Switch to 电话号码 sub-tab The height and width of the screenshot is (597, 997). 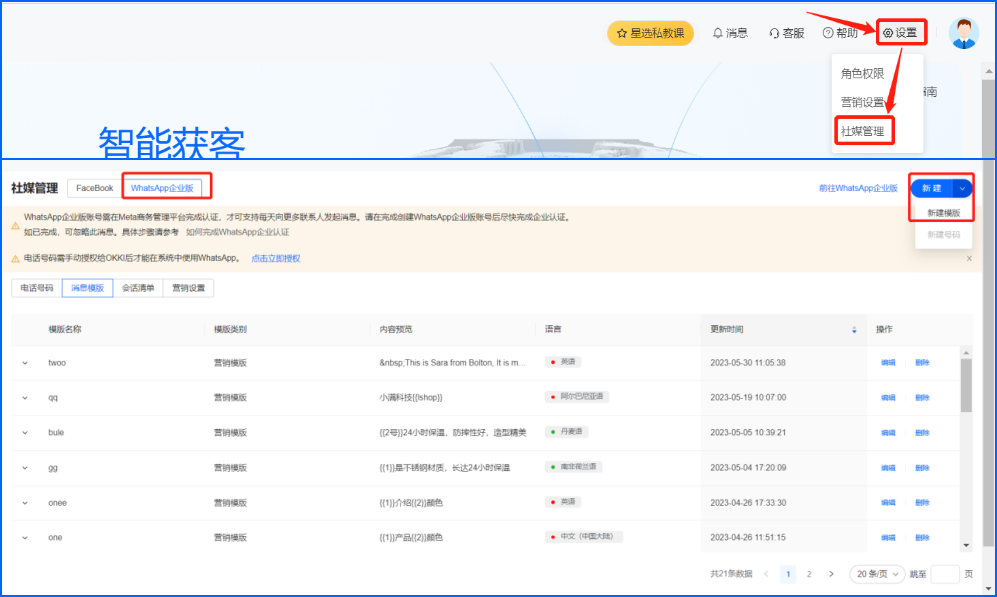coord(37,288)
